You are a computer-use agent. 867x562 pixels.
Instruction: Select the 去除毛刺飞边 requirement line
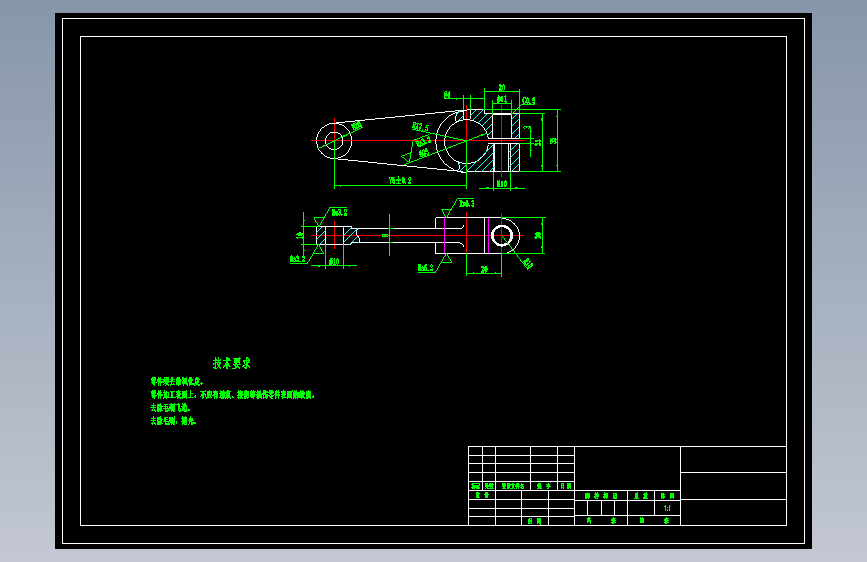170,408
